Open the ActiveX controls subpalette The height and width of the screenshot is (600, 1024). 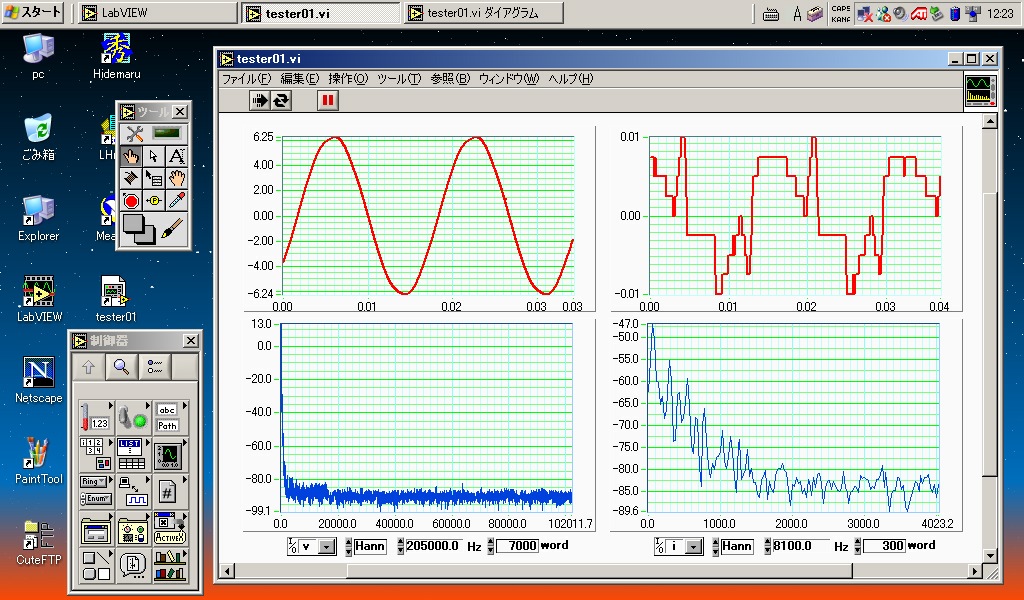pos(169,530)
